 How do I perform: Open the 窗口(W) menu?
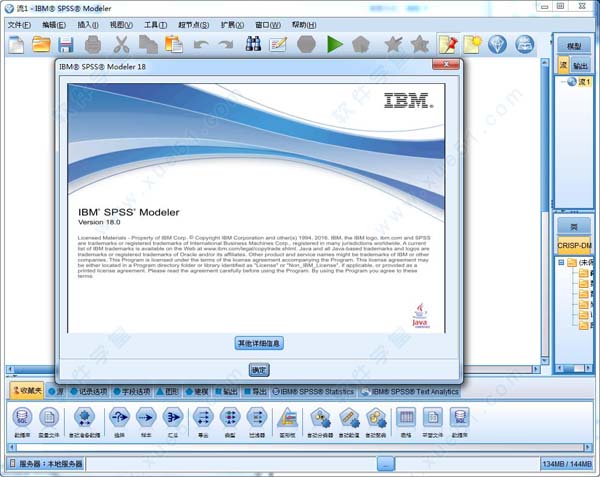pyautogui.click(x=268, y=25)
